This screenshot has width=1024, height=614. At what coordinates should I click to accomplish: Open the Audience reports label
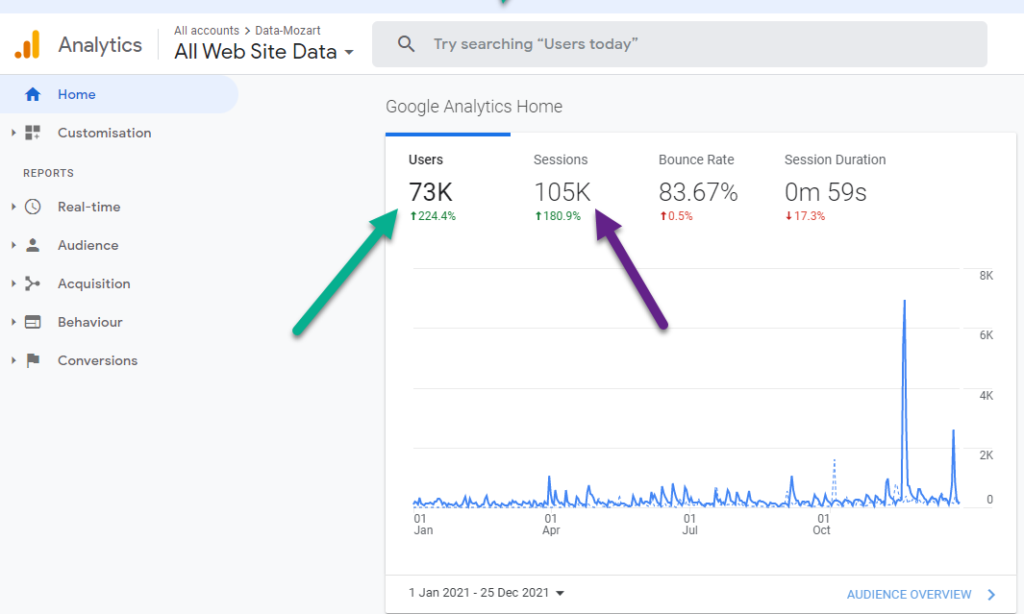(88, 245)
